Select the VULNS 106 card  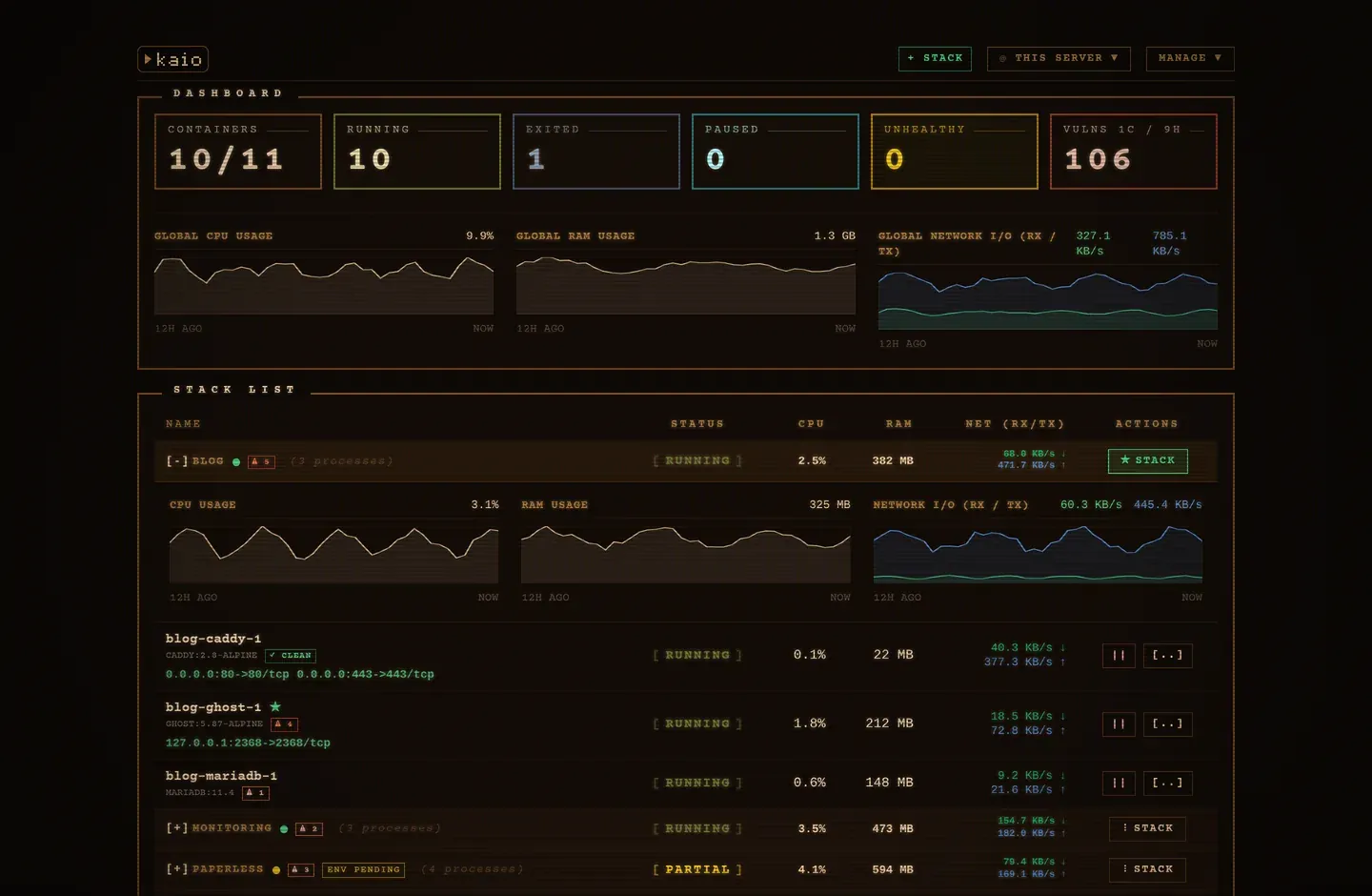pos(1134,152)
